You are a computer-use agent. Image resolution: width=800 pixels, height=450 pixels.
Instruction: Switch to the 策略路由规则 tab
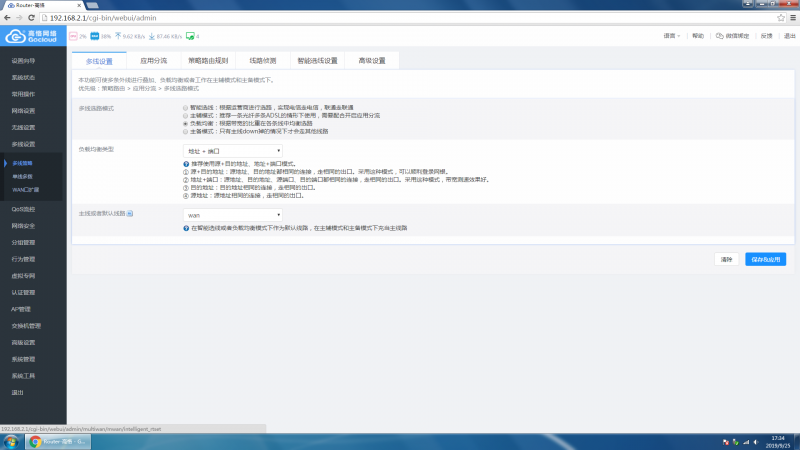tap(208, 60)
